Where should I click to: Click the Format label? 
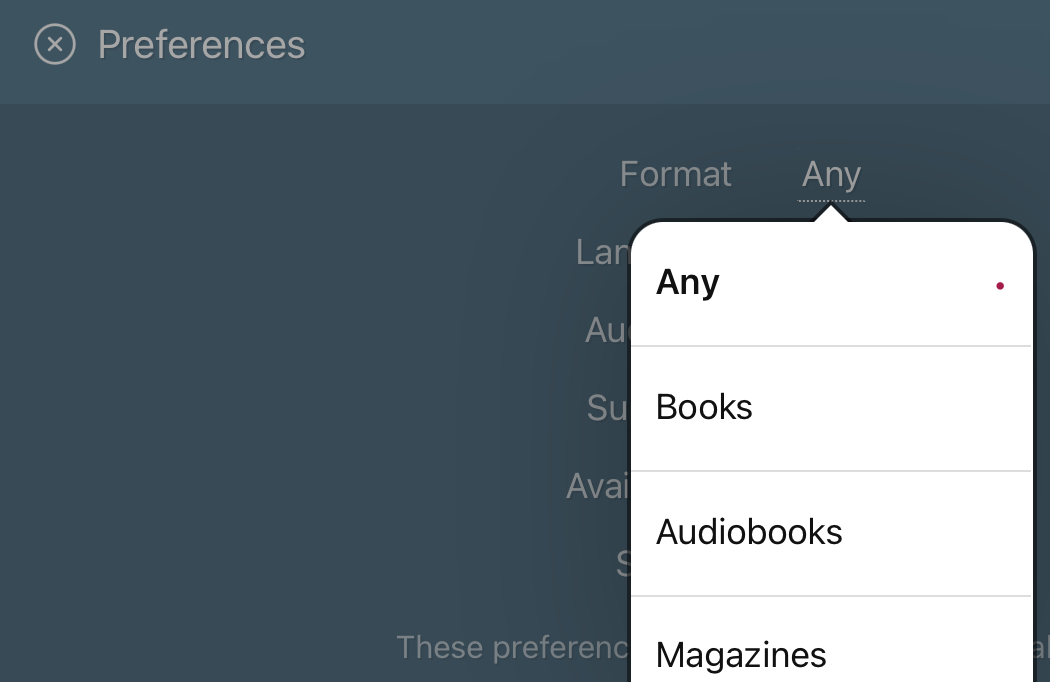(675, 174)
